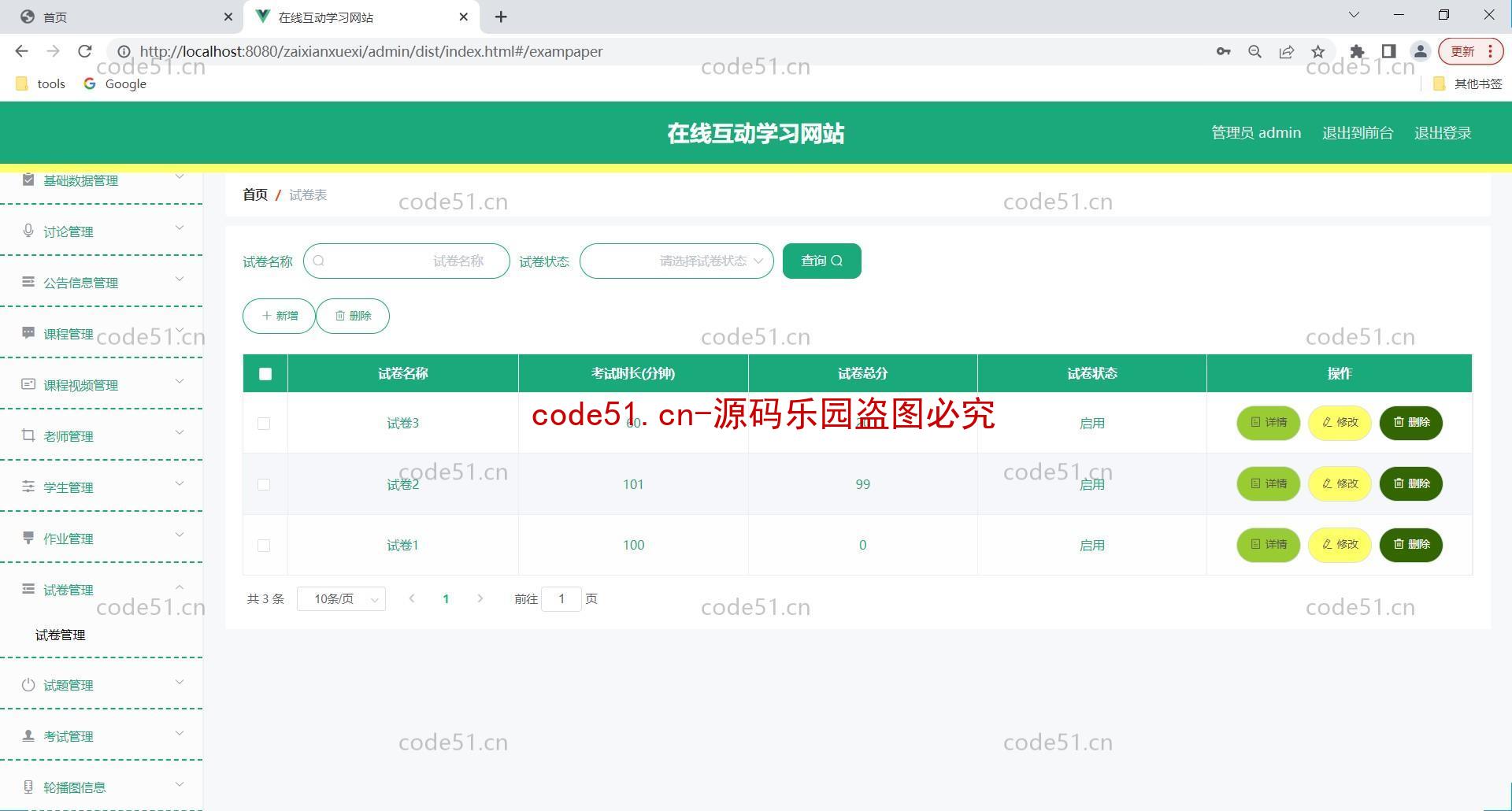Expand the 公告信息管理 menu chevron

[180, 280]
